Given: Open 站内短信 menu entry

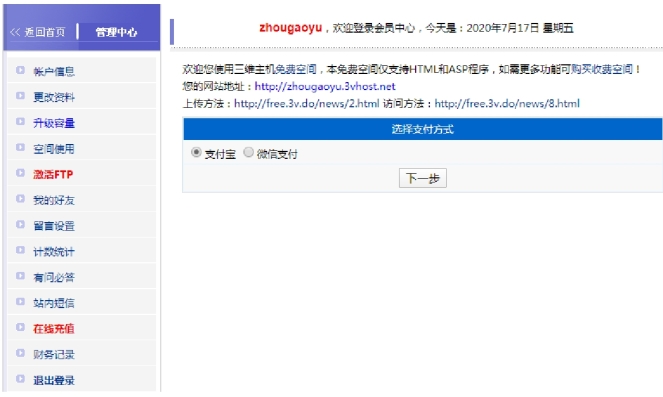Looking at the screenshot, I should (x=54, y=303).
